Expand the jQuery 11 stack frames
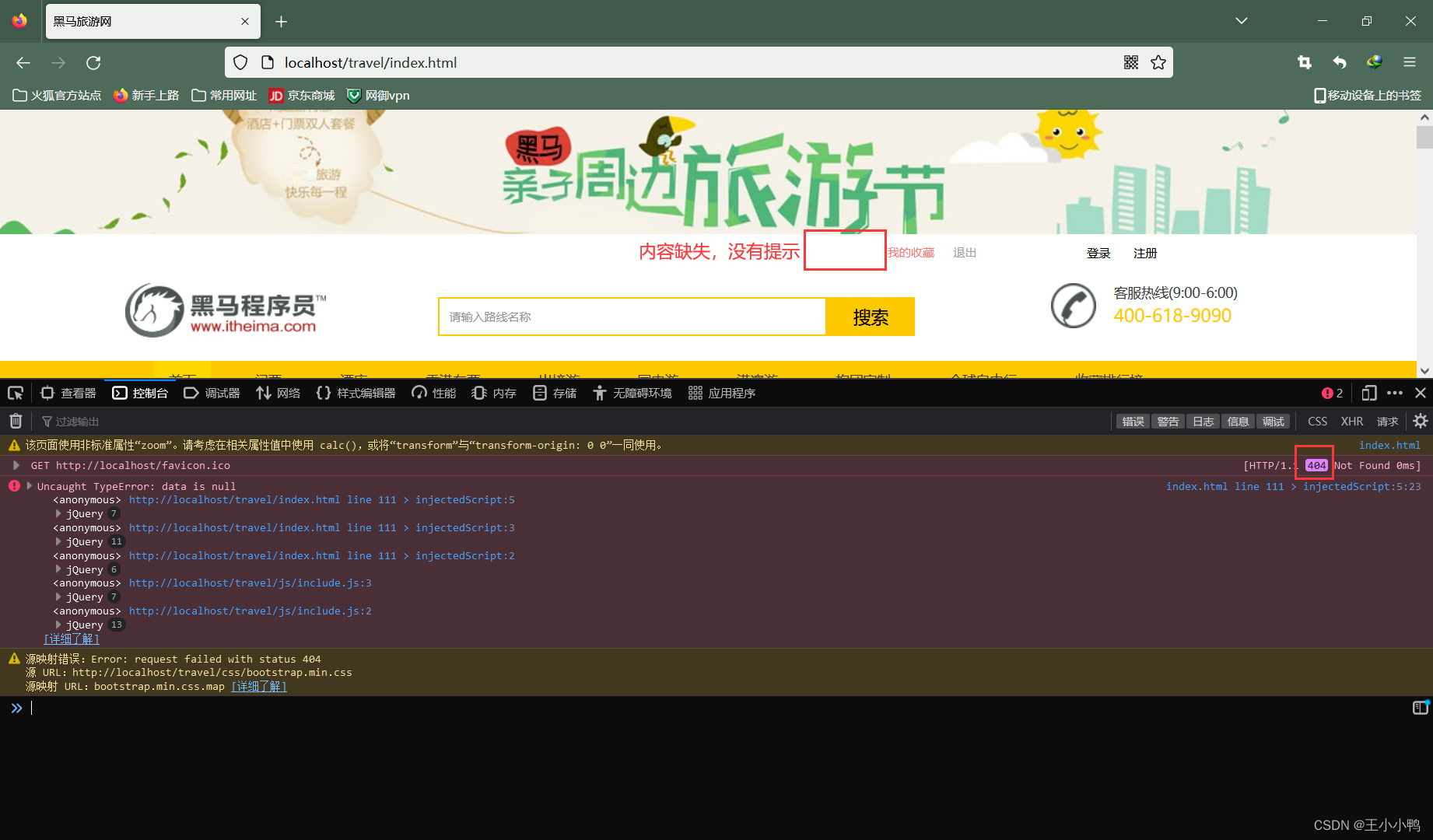The height and width of the screenshot is (840, 1433). tap(58, 541)
